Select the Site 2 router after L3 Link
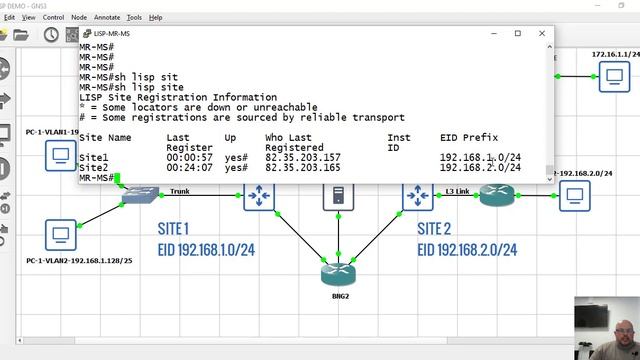640x360 pixels. click(x=497, y=195)
